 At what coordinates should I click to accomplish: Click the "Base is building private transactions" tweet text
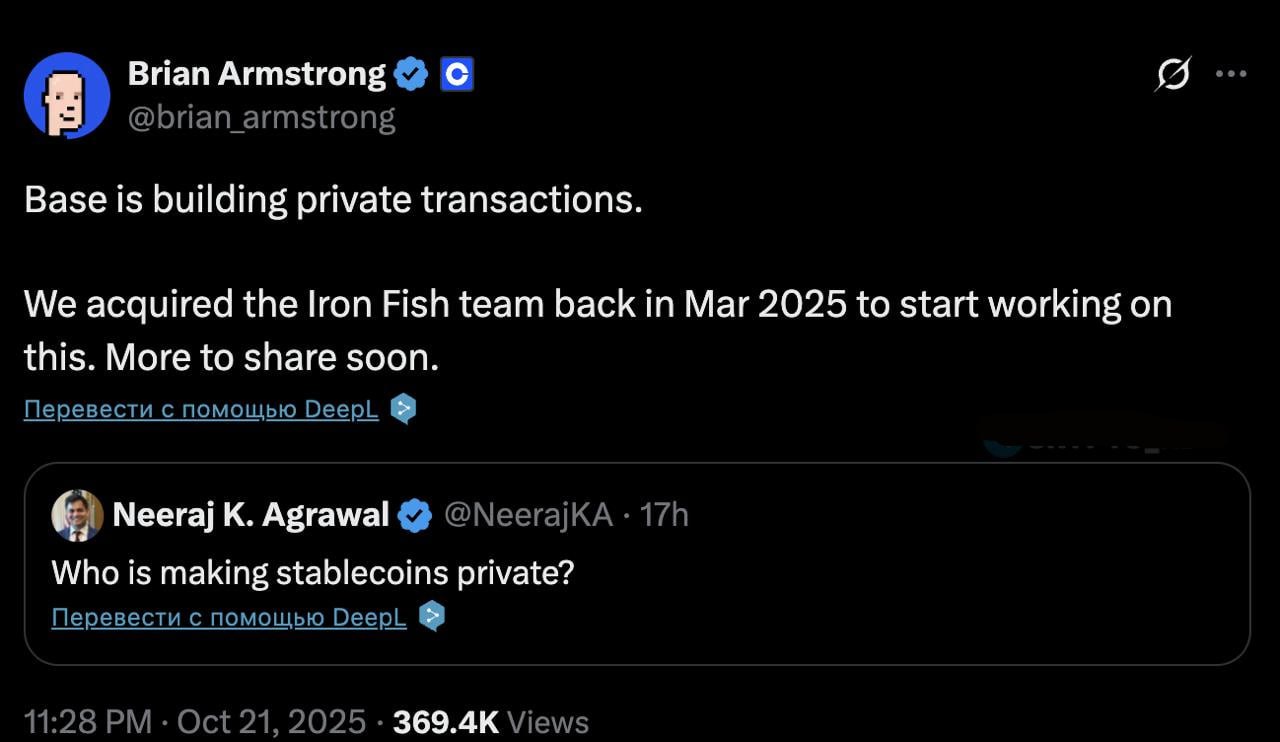pyautogui.click(x=333, y=200)
